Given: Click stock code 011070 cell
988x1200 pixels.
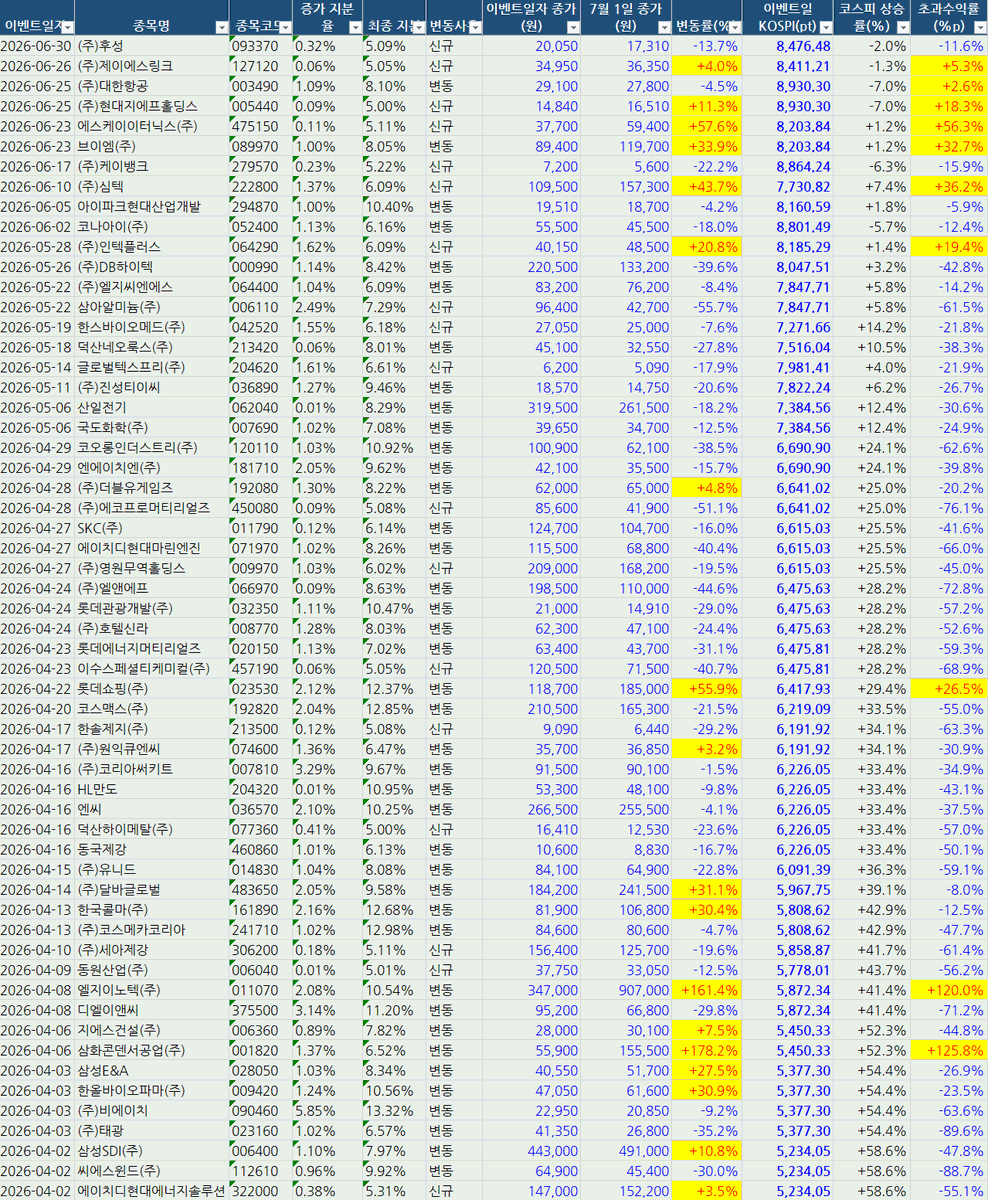Looking at the screenshot, I should point(260,988).
